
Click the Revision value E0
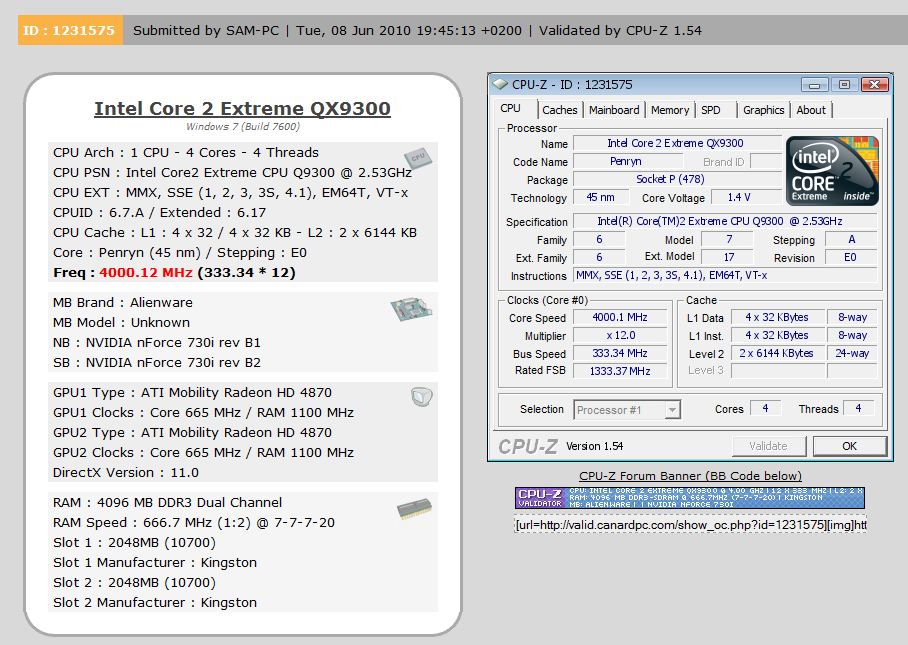pyautogui.click(x=850, y=258)
